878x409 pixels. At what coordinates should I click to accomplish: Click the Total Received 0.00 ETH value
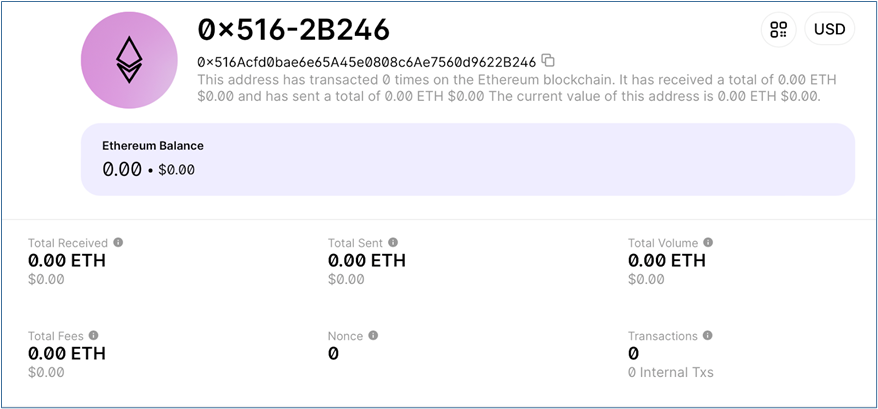pyautogui.click(x=67, y=261)
